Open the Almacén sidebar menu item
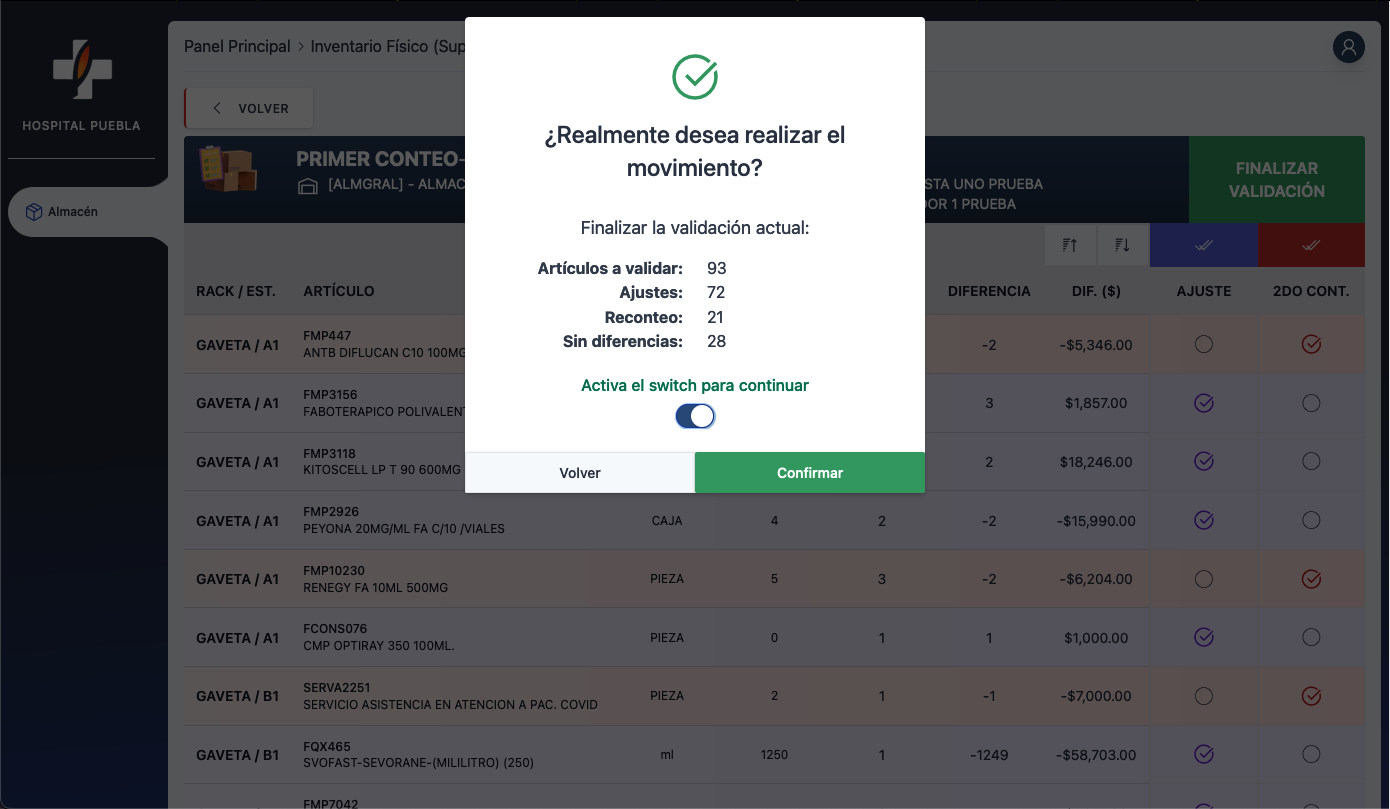 point(74,212)
